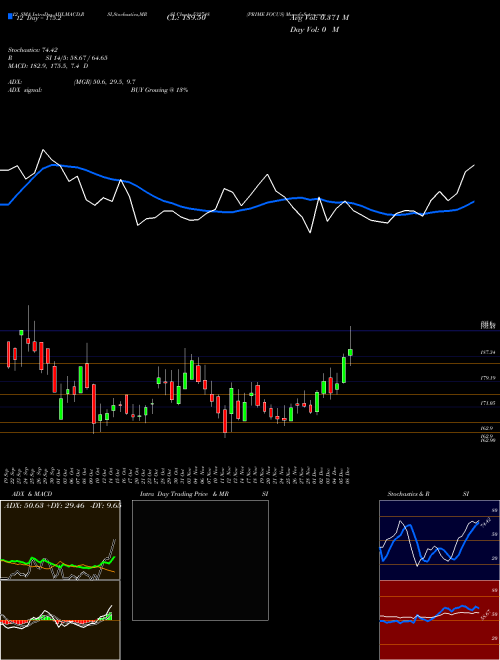Select the 'SI 14/3: 58.67 / 64.63' value
The image size is (500, 660).
77,58
